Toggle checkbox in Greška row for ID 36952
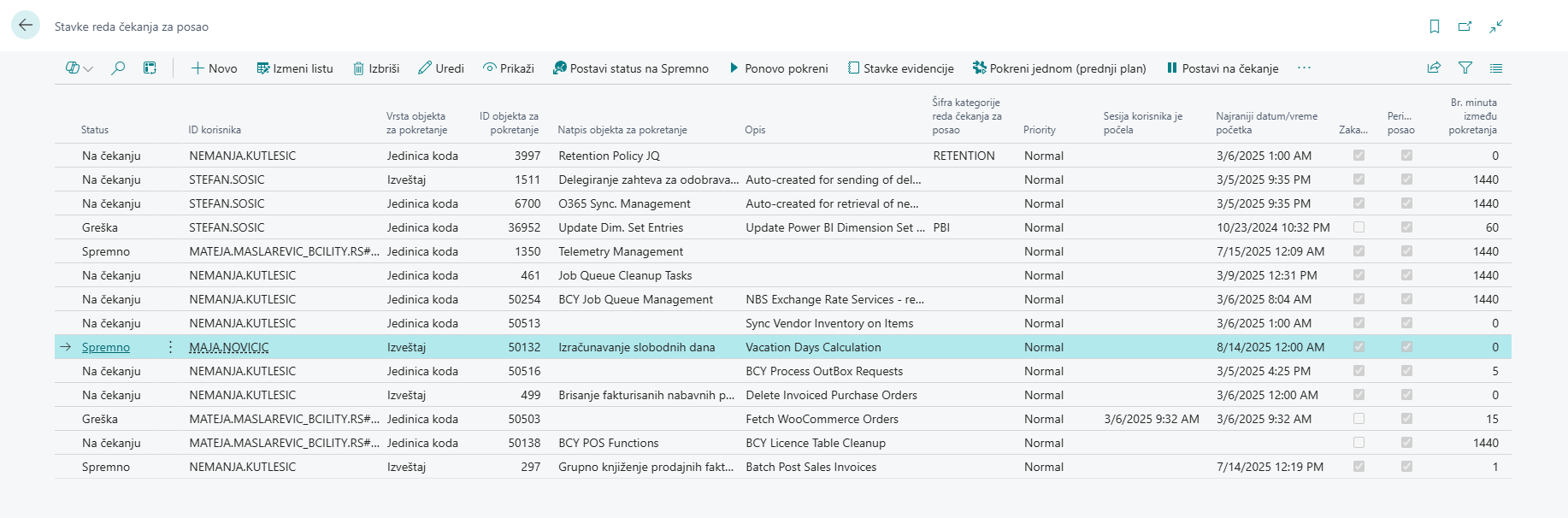 (1359, 227)
